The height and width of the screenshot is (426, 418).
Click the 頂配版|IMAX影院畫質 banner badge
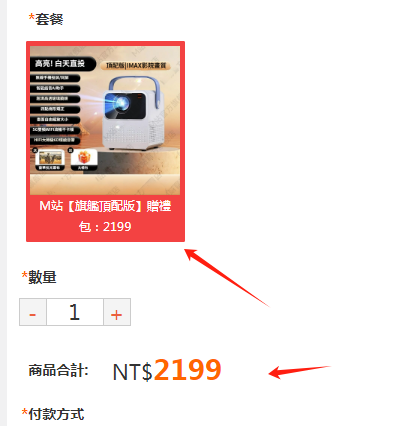pos(136,65)
